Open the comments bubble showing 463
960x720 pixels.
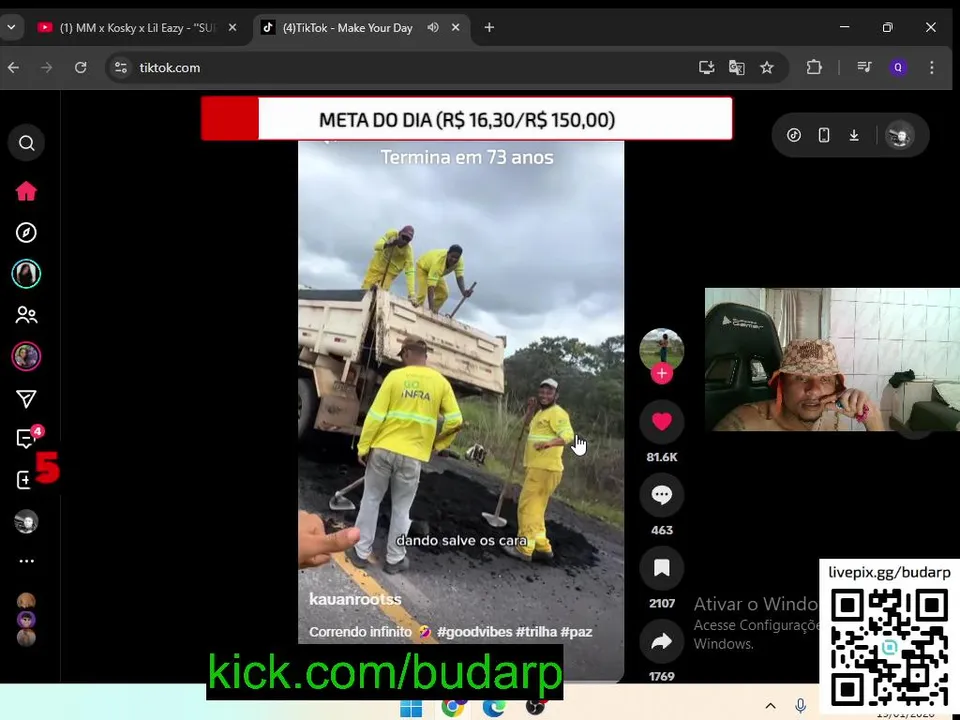(x=661, y=495)
